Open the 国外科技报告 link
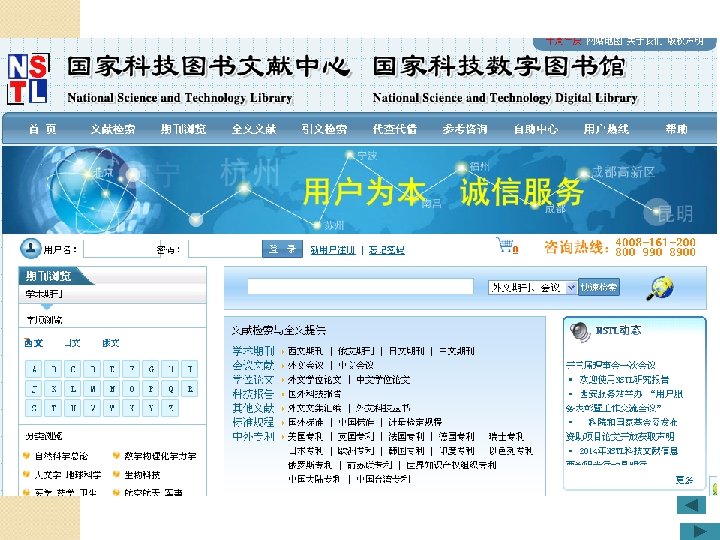This screenshot has width=720, height=540. (315, 394)
